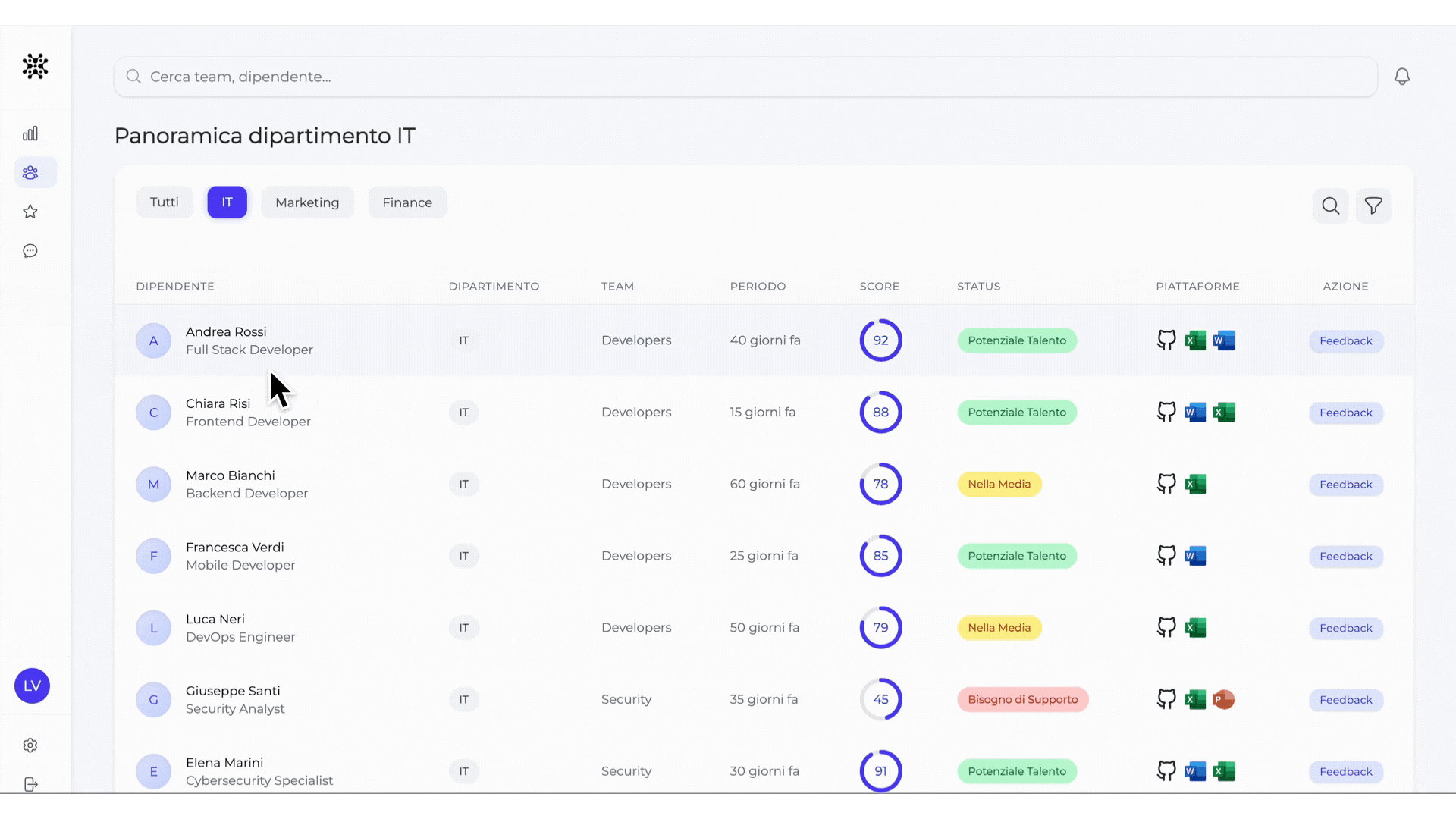Open the favorites star sidebar icon
The image size is (1456, 819).
click(x=30, y=212)
